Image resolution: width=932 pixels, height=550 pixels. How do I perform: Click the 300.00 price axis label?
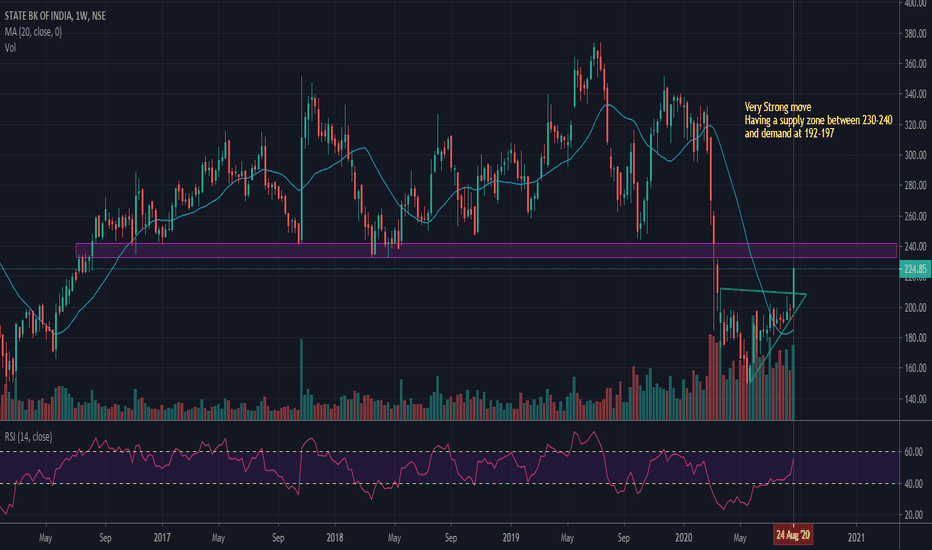click(915, 155)
